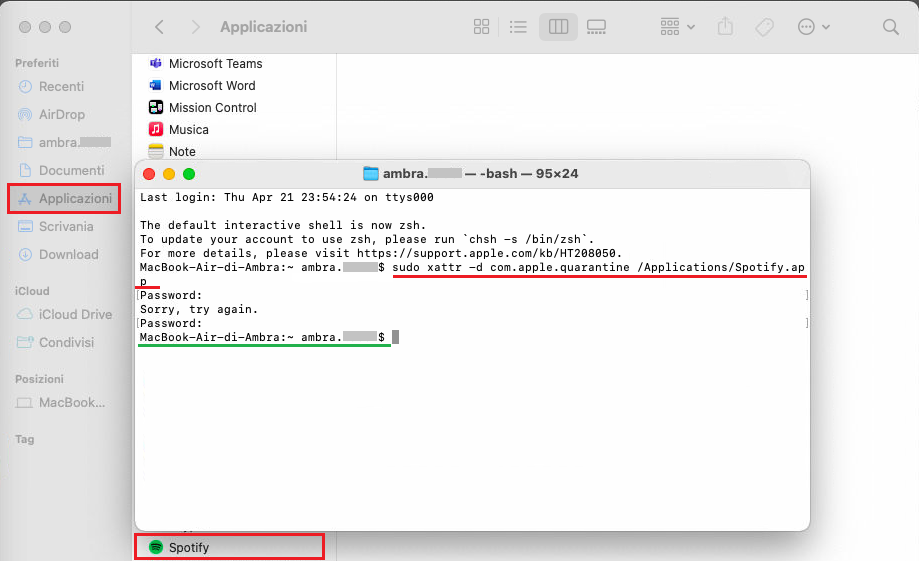The height and width of the screenshot is (561, 919).
Task: Open Recenti in the sidebar
Action: click(x=63, y=87)
